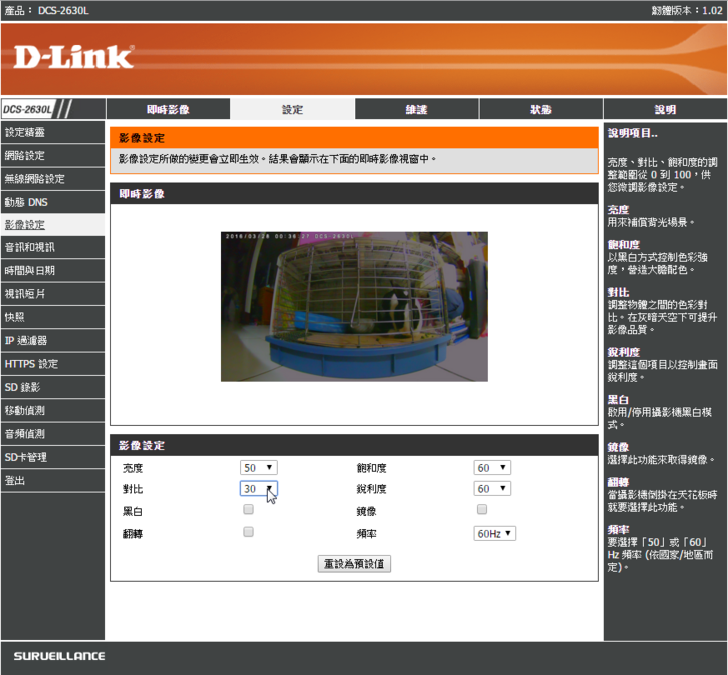Screen dimensions: 728x675
Task: Expand the 對比 (contrast) dropdown
Action: click(258, 489)
